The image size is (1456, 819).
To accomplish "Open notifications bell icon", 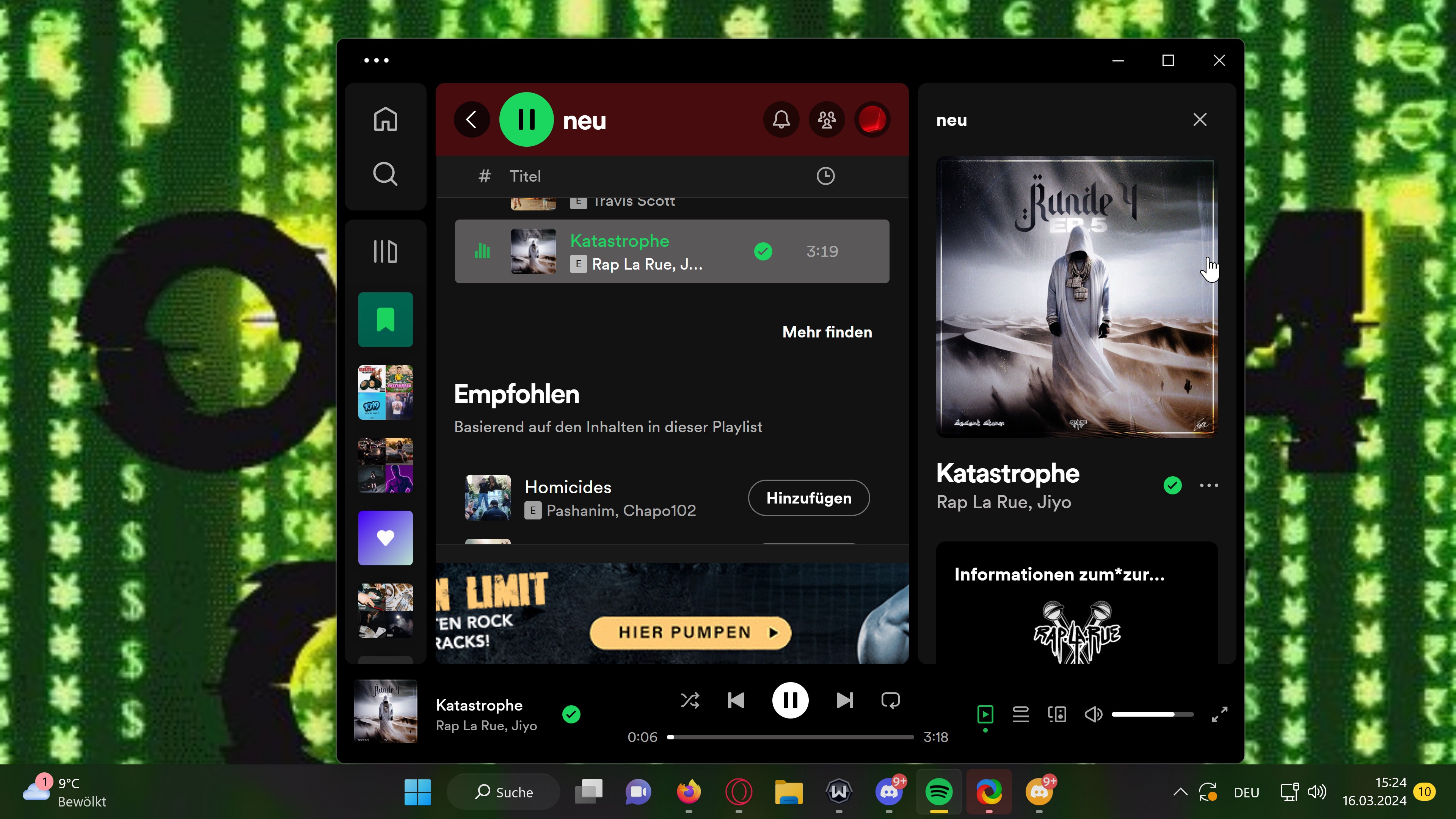I will click(781, 119).
